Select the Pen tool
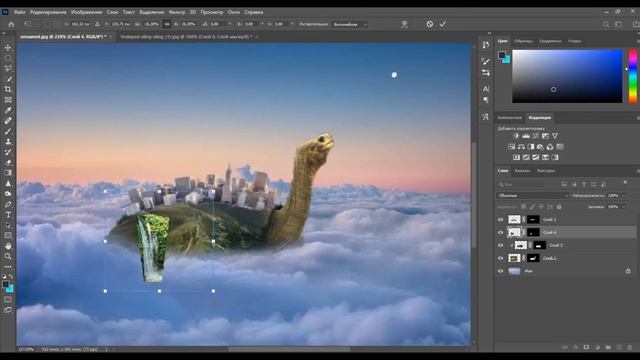The image size is (640, 360). [8, 204]
